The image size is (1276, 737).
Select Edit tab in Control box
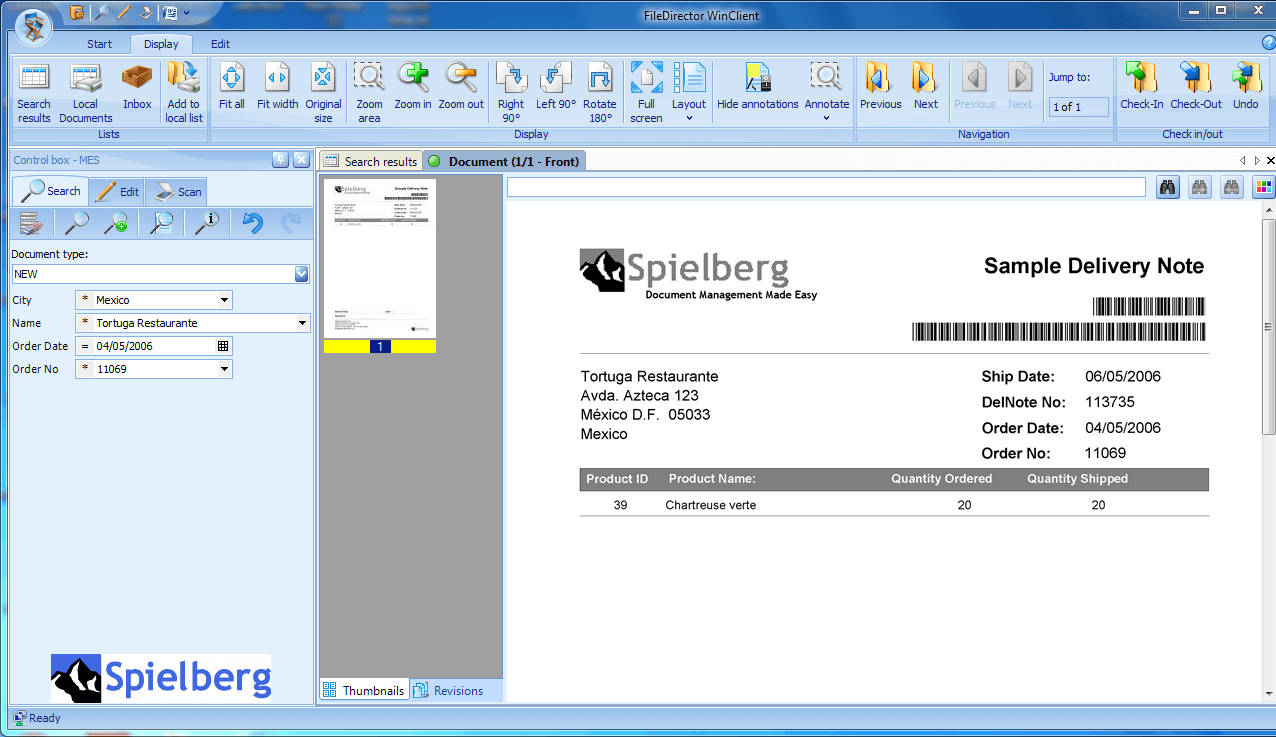(x=118, y=191)
